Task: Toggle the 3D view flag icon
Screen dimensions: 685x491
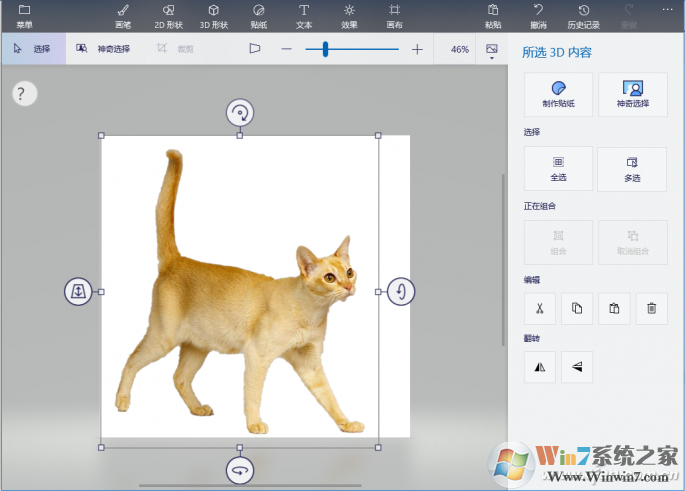Action: coord(255,48)
